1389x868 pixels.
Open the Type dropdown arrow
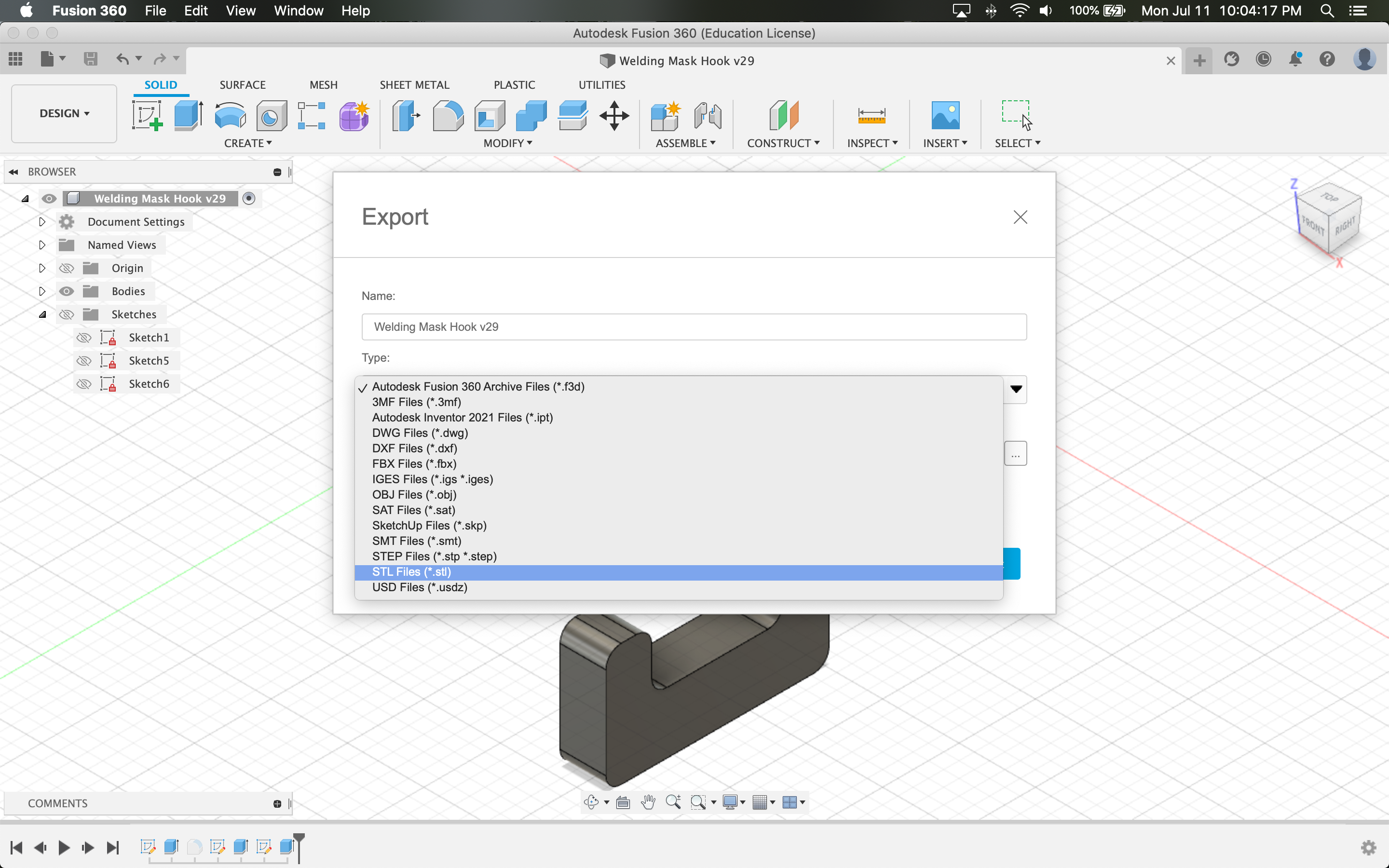(1015, 389)
